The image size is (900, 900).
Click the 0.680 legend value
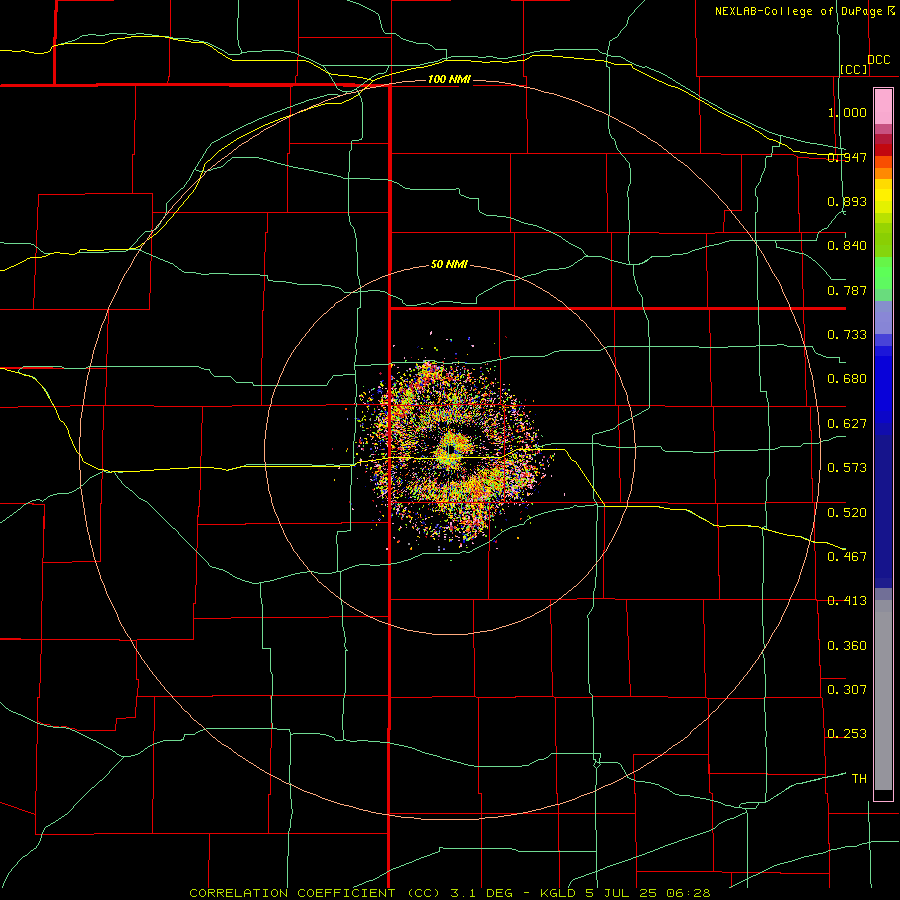[847, 379]
